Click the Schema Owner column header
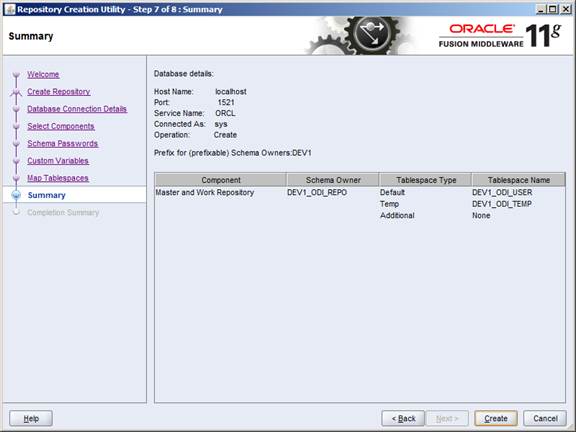The height and width of the screenshot is (432, 576). coord(333,180)
